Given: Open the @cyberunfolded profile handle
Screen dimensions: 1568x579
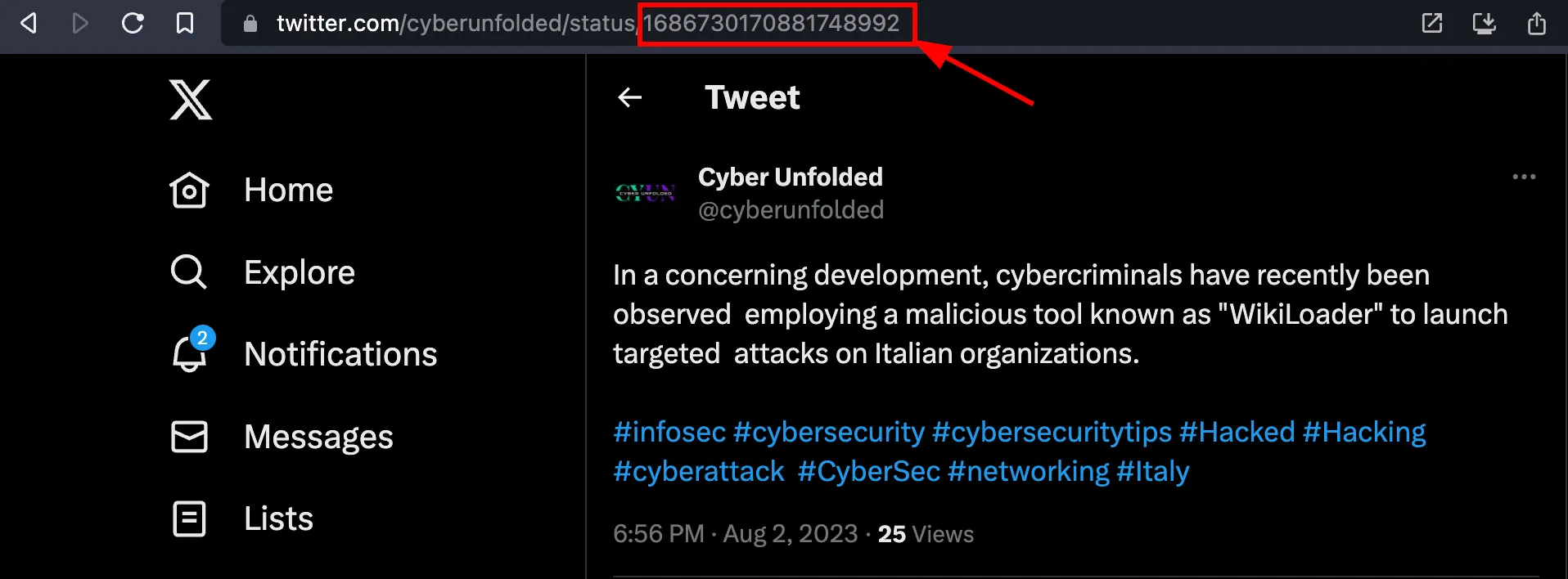Looking at the screenshot, I should coord(791,210).
